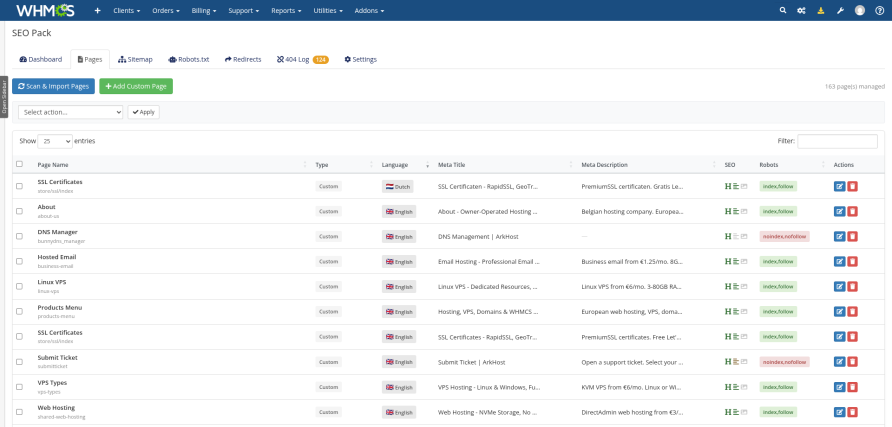Image resolution: width=892 pixels, height=427 pixels.
Task: Open the sidebar via Open Sidebar handle
Action: pos(4,97)
